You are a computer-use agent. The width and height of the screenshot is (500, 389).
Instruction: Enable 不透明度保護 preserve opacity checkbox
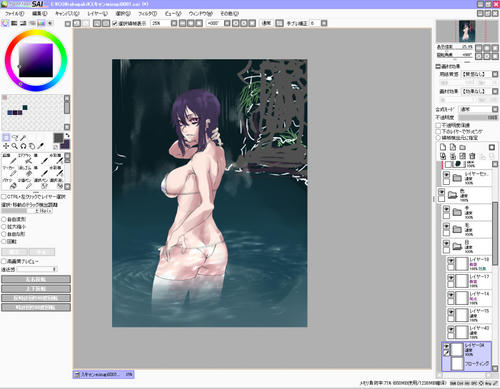(438, 125)
